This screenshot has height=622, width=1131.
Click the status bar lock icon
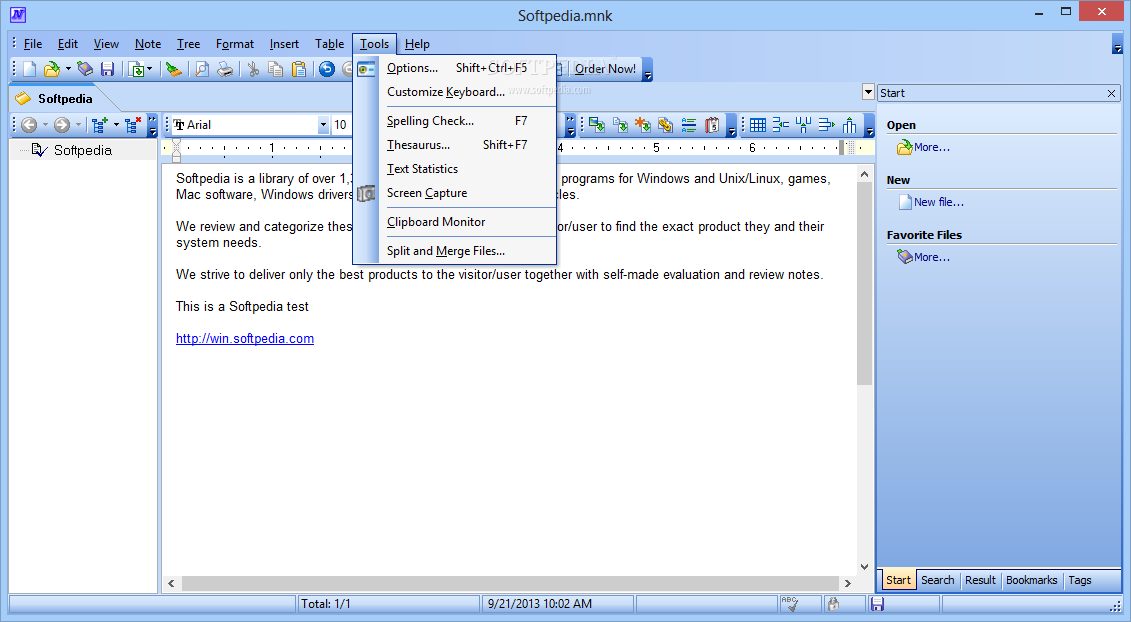pos(833,604)
